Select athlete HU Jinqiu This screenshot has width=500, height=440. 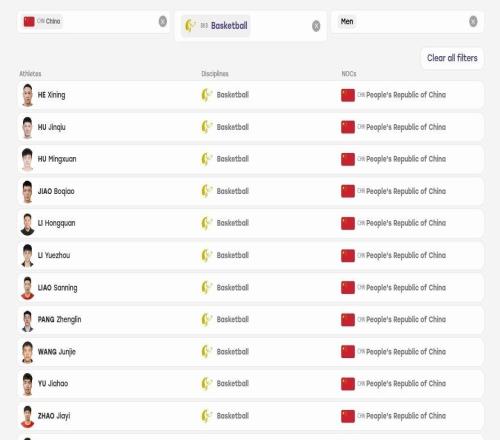pos(52,127)
